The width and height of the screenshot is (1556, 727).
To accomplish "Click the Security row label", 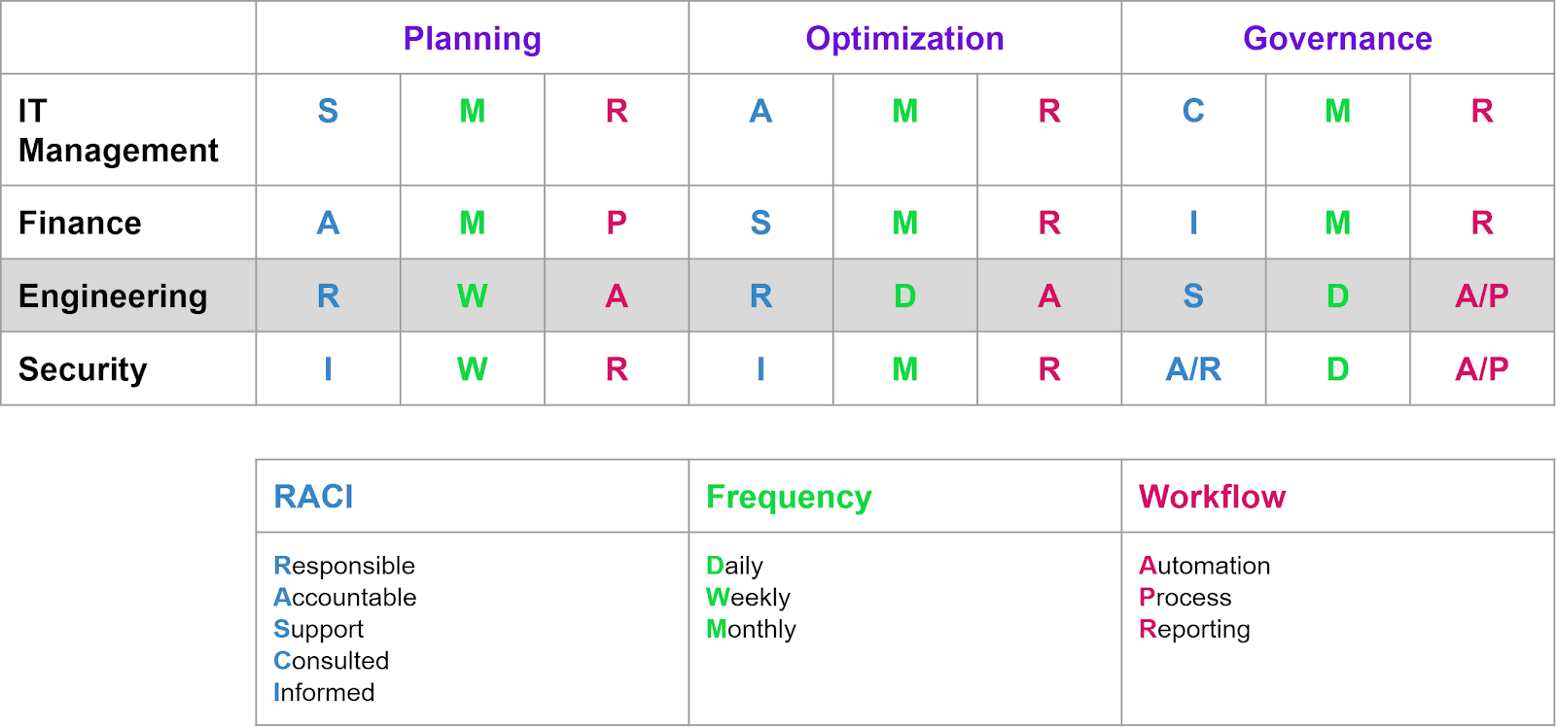I will tap(83, 370).
